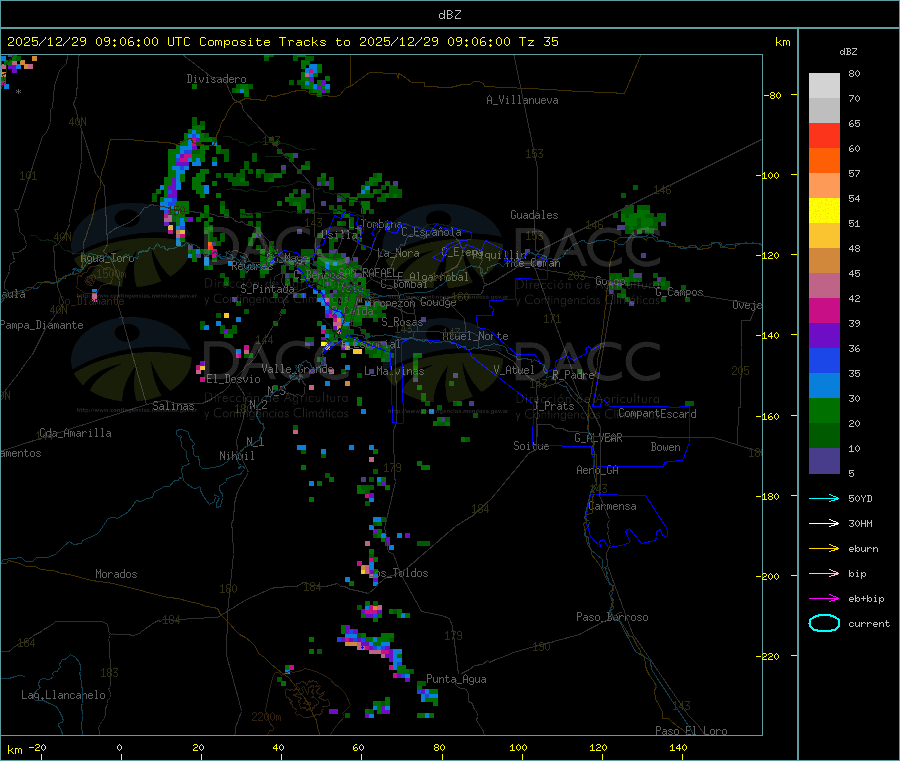The image size is (900, 761).
Task: Click the 'G_ALVEAR' location label
Action: (x=598, y=438)
